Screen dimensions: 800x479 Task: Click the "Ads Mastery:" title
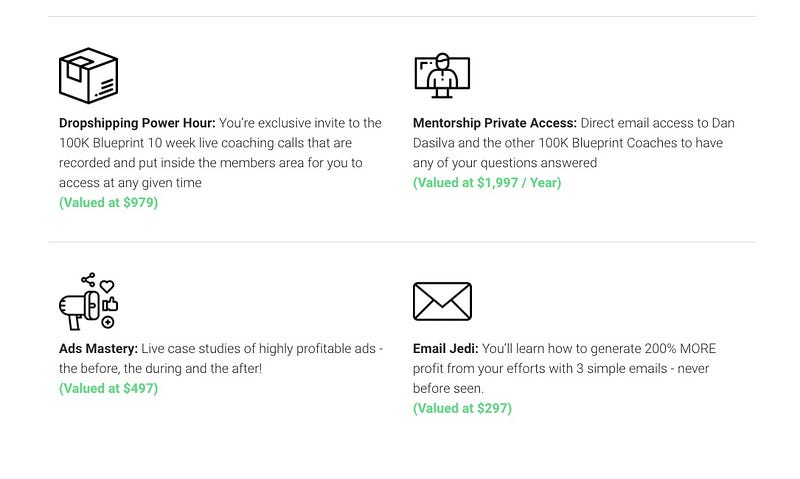[98, 349]
